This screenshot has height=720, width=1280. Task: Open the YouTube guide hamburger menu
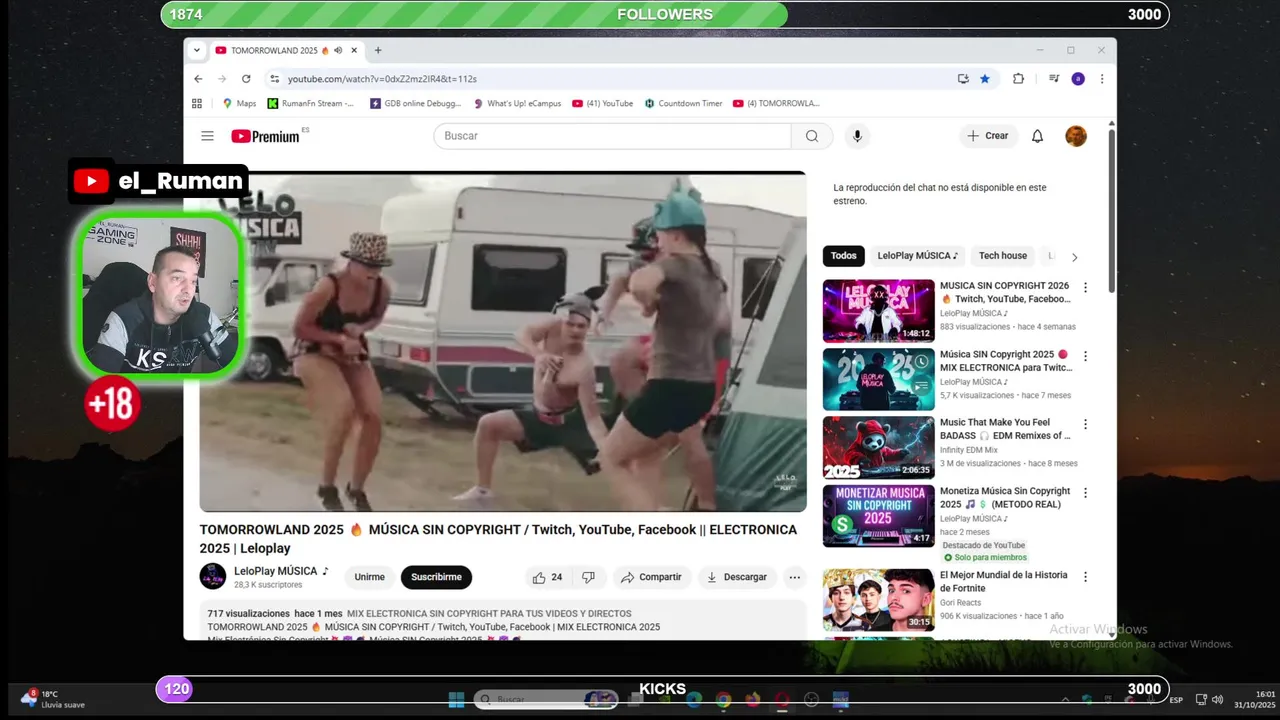coord(207,136)
